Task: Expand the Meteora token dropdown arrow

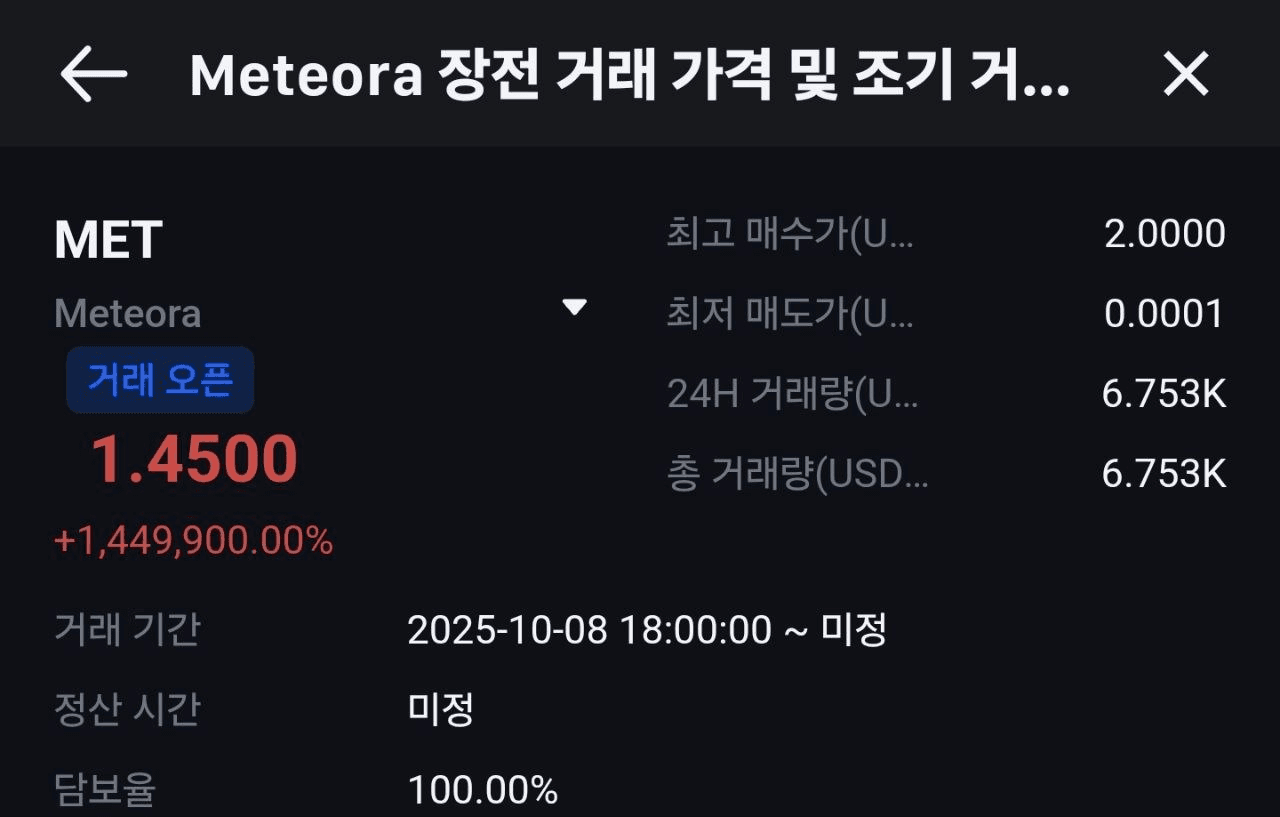Action: 574,307
